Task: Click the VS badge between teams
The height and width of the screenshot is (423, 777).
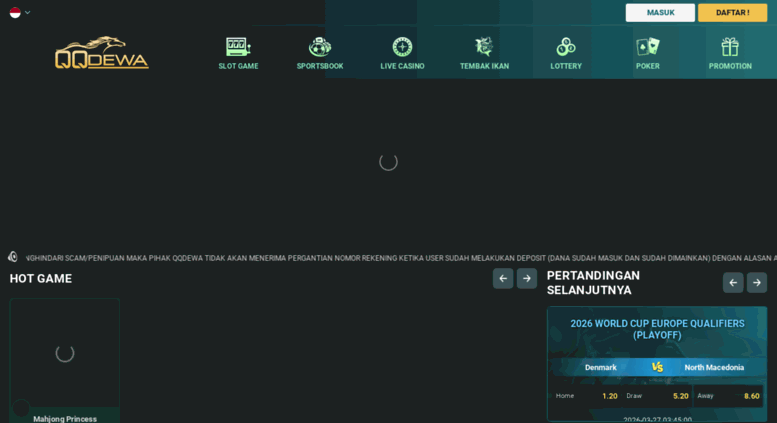Action: click(657, 367)
